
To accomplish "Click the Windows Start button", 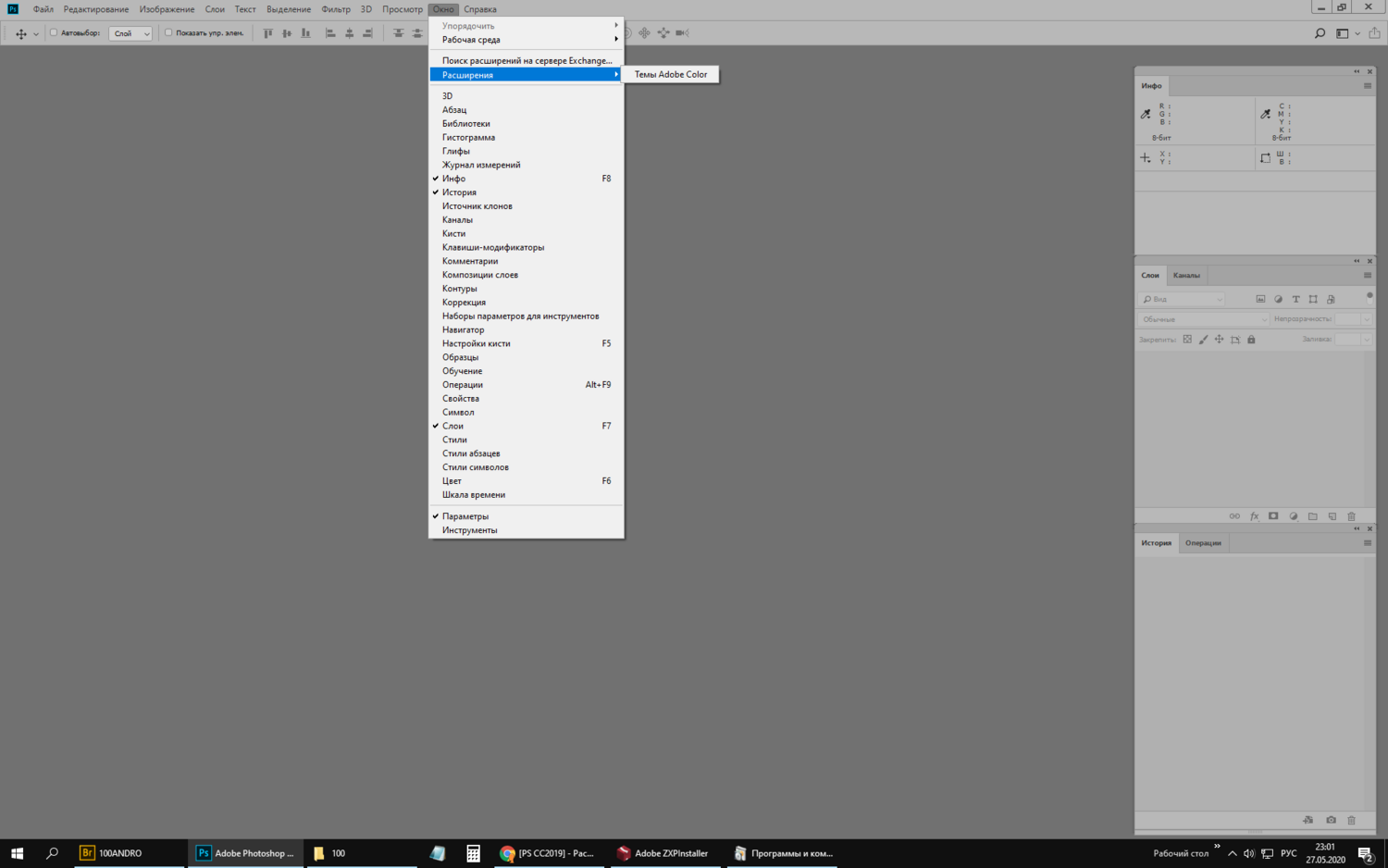I will (17, 853).
